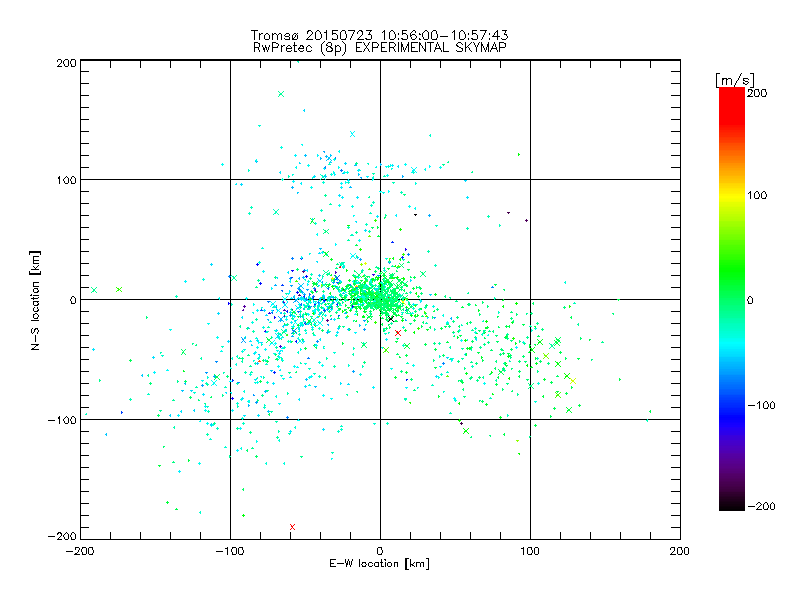The height and width of the screenshot is (600, 800).
Task: Click the E-W axis '100' tick label
Action: pos(530,551)
